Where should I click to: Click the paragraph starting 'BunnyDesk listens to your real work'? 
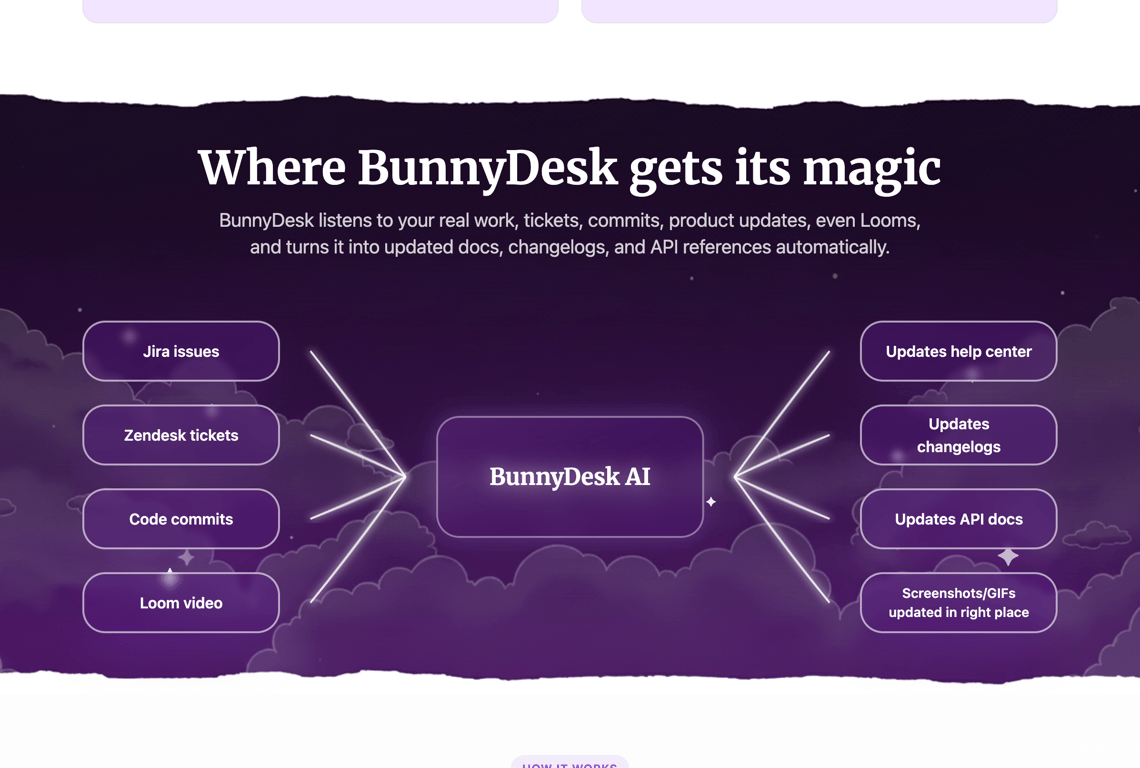570,233
